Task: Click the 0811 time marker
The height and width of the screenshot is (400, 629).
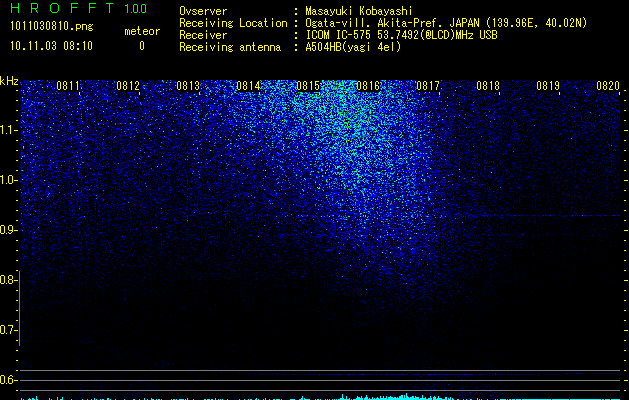Action: [68, 86]
